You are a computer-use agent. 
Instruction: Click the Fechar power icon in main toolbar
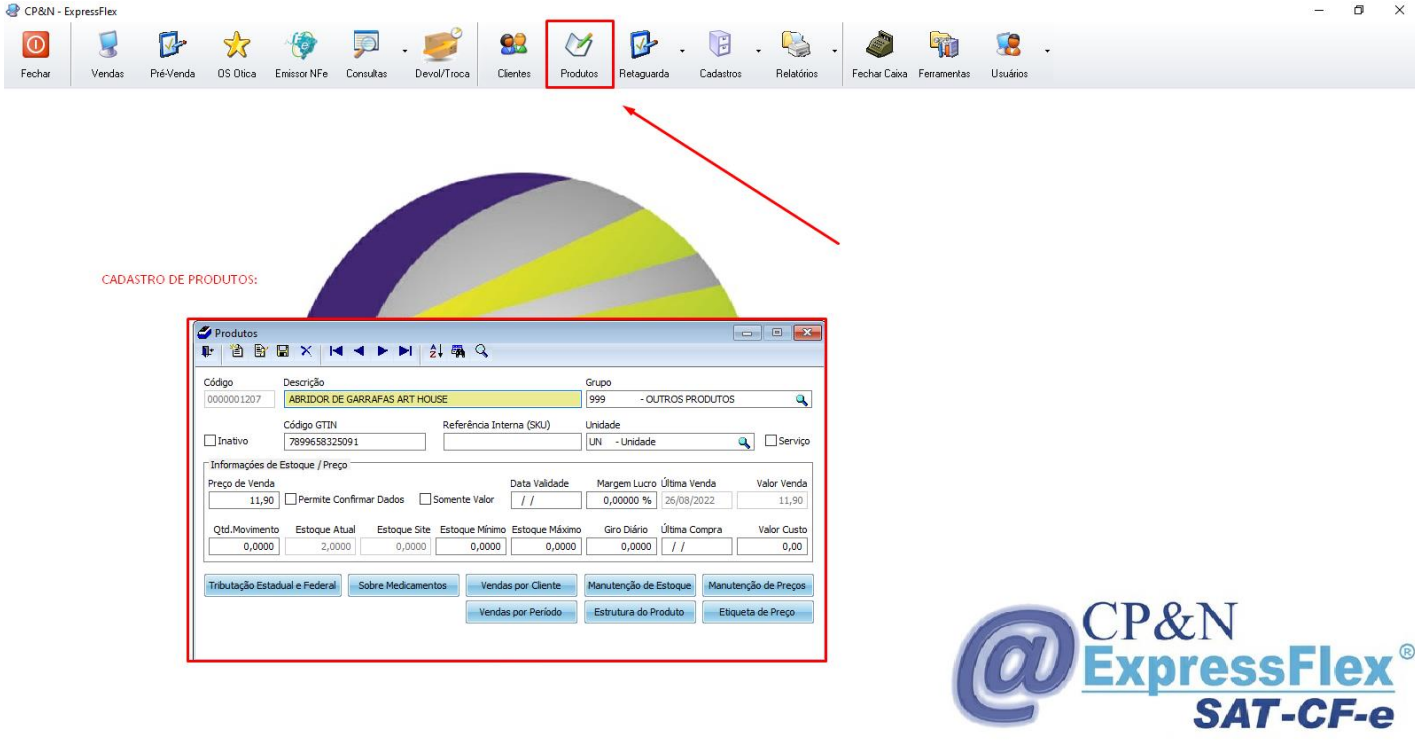(35, 45)
